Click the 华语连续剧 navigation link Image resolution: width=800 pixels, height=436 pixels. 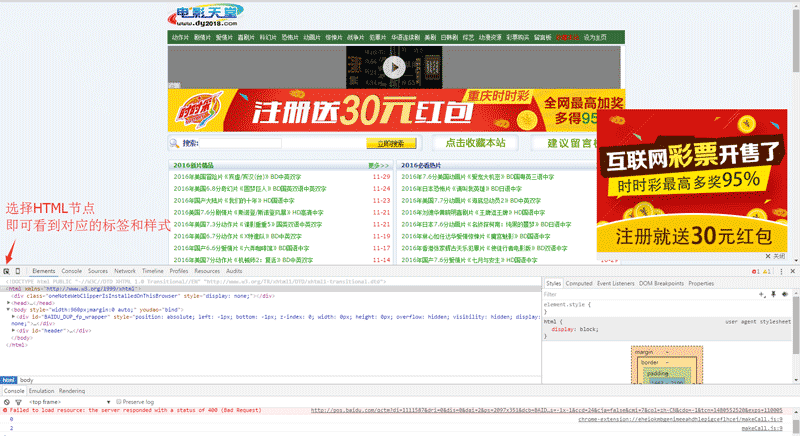coord(406,37)
